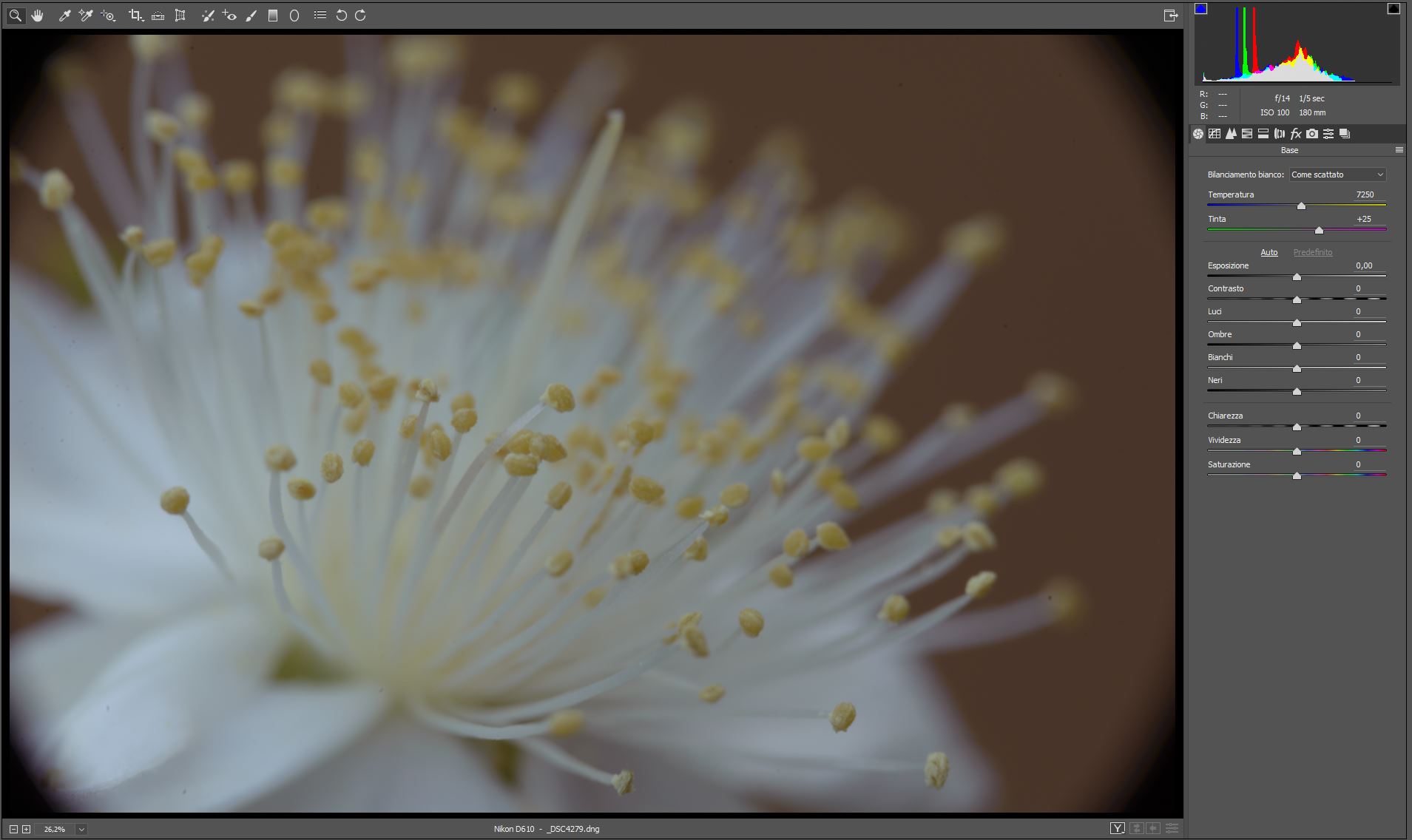Select the Radial Filter tool
The width and height of the screenshot is (1412, 840).
[x=294, y=16]
